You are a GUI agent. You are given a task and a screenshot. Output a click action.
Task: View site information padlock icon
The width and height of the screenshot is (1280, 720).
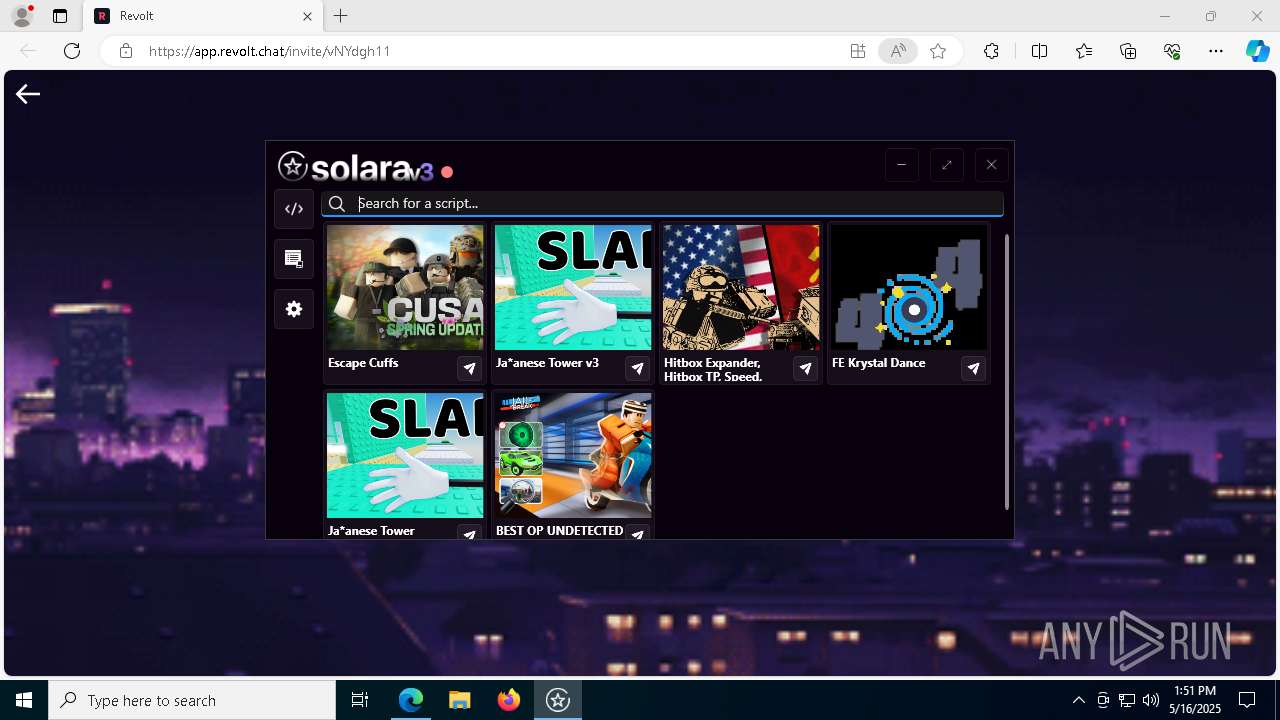pos(125,51)
